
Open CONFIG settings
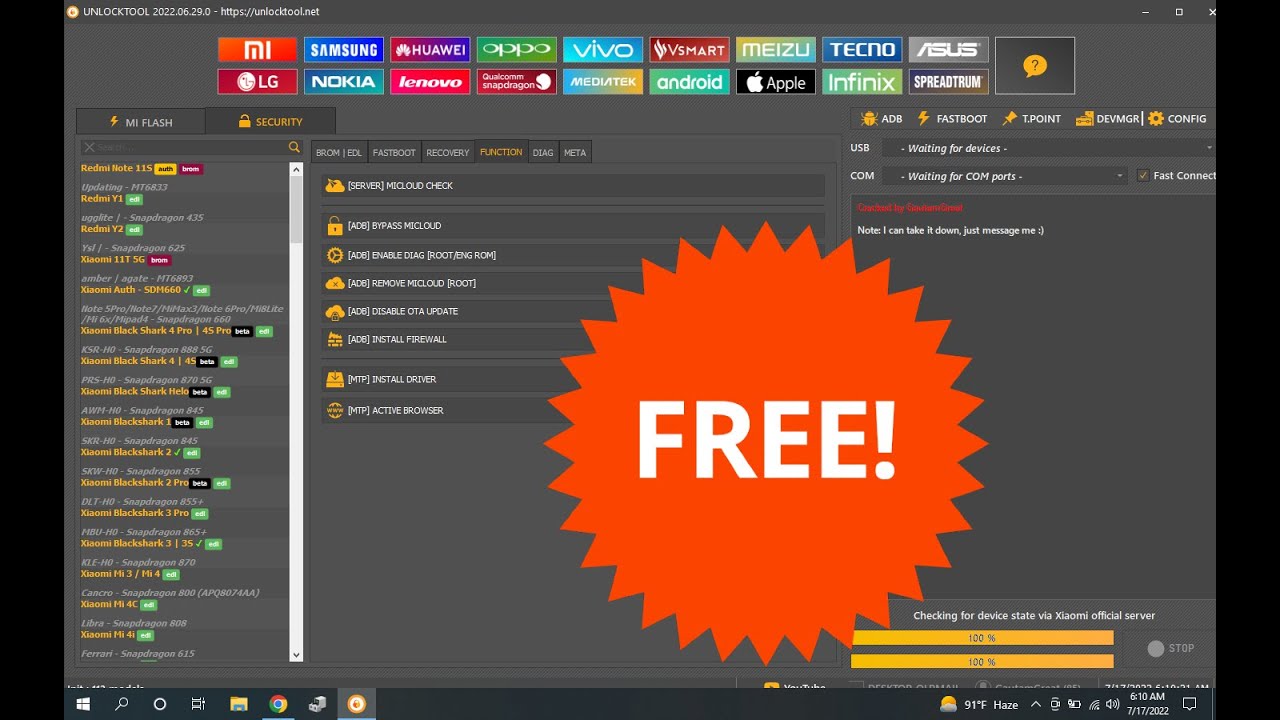pyautogui.click(x=1177, y=118)
